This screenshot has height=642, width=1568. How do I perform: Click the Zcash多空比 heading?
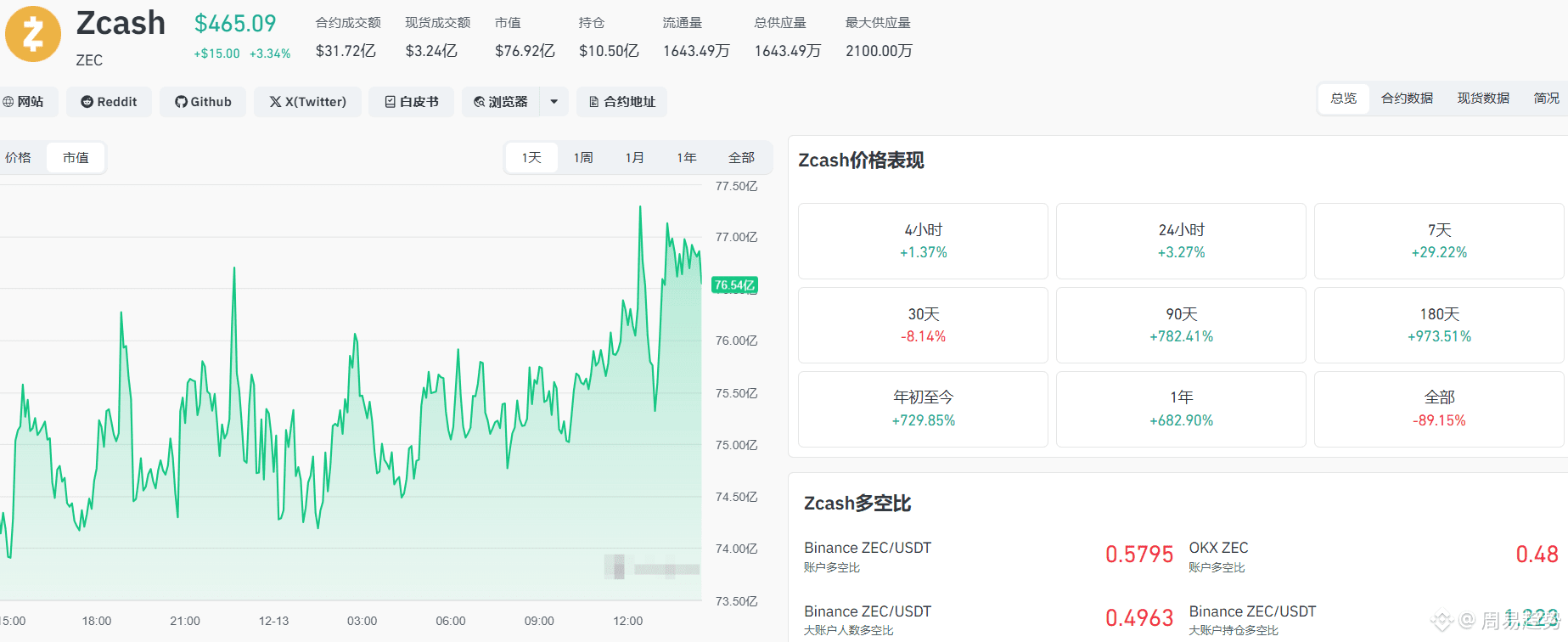(857, 504)
